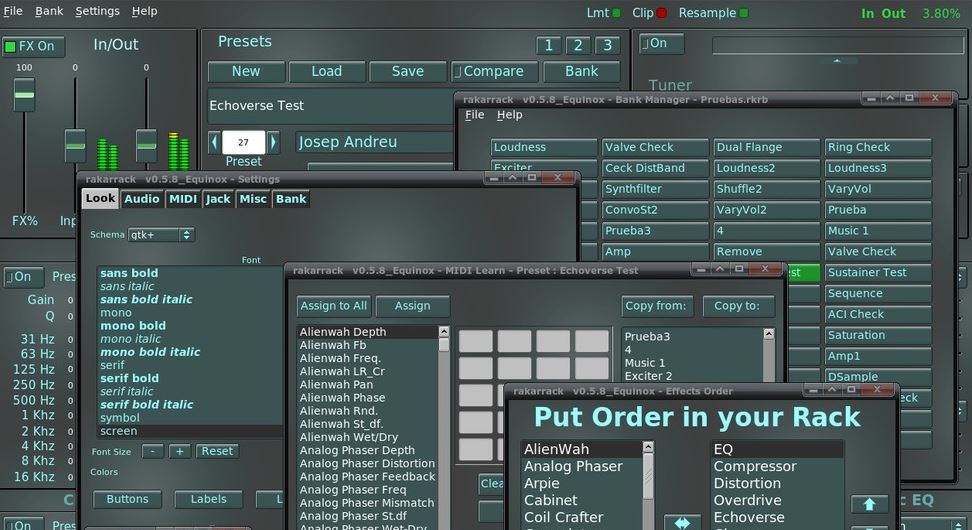This screenshot has height=530, width=972.
Task: Toggle the EQ On button above Gain
Action: pos(24,276)
